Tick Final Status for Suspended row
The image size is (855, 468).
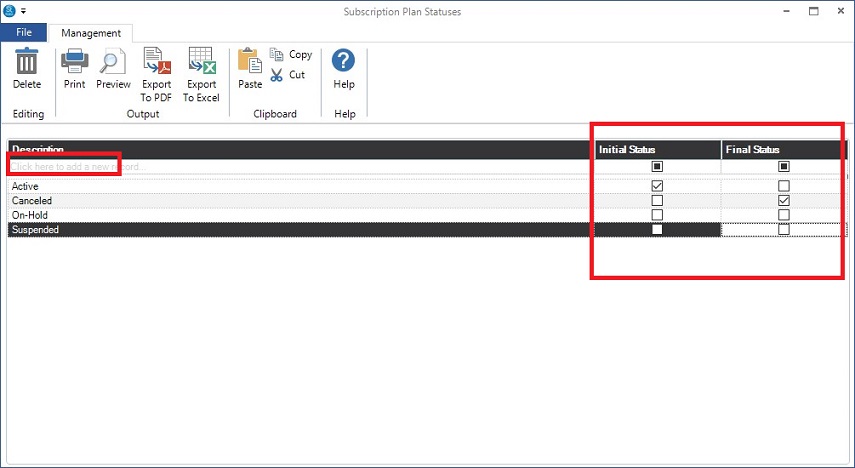coord(784,230)
